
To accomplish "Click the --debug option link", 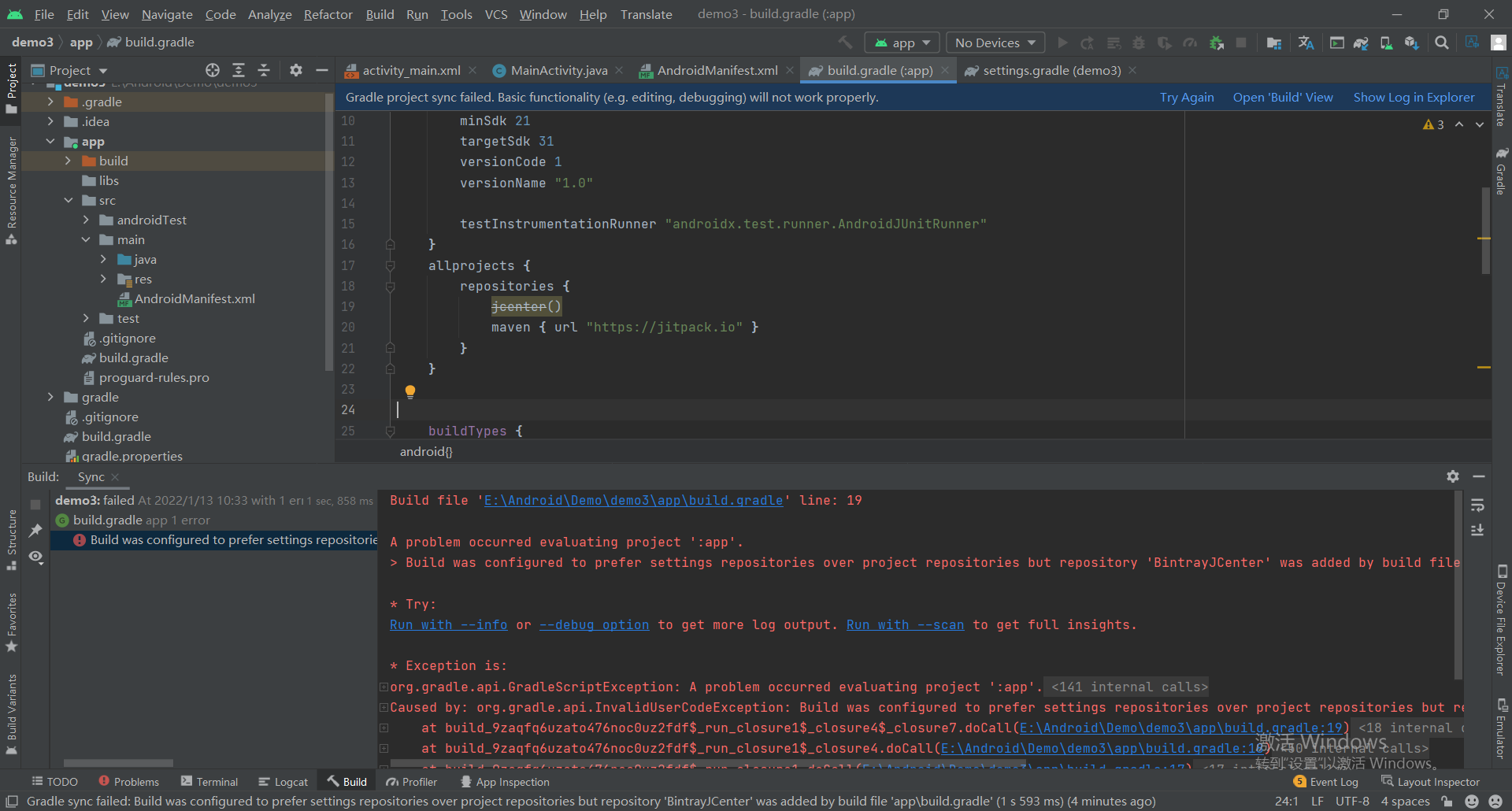I will click(x=594, y=625).
